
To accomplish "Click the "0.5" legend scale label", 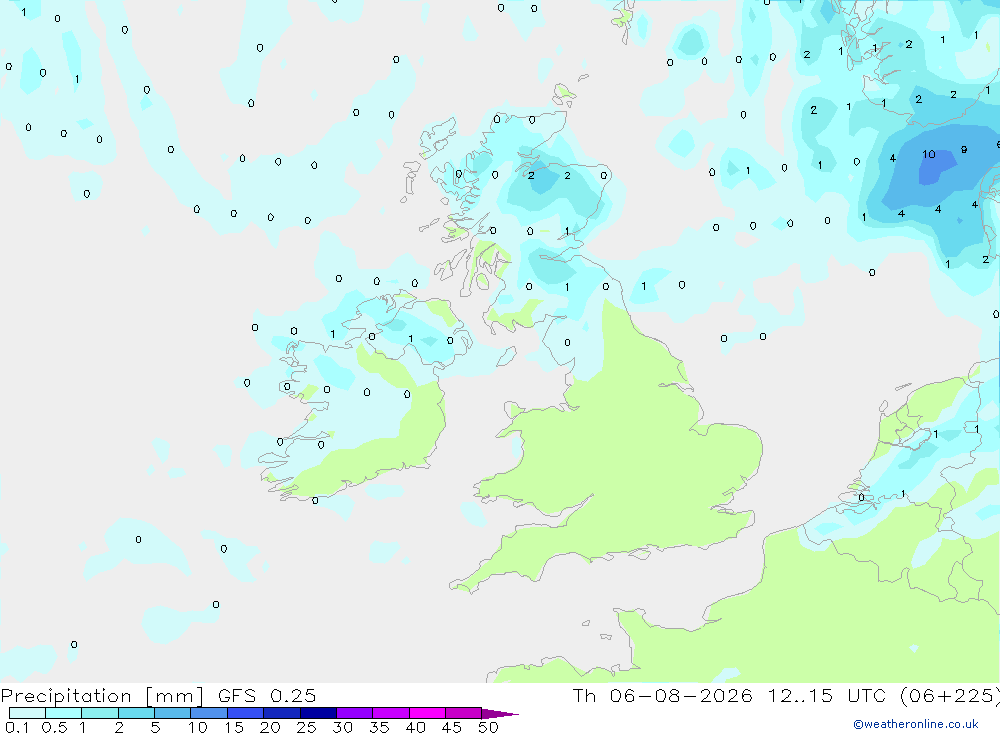I will [x=54, y=727].
